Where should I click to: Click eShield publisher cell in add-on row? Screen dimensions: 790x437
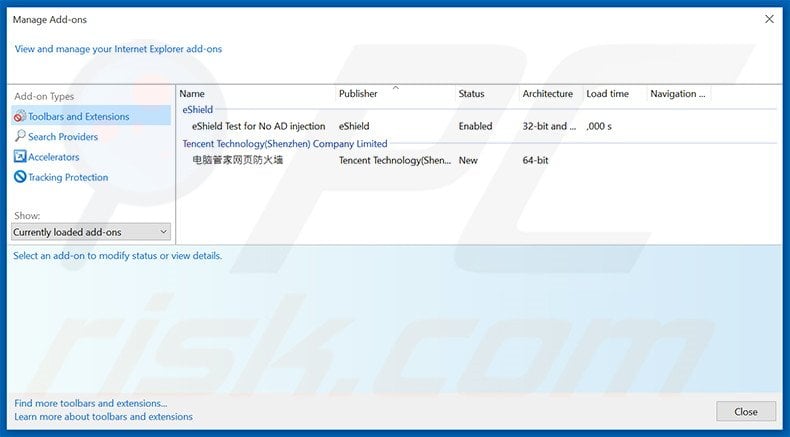[354, 126]
